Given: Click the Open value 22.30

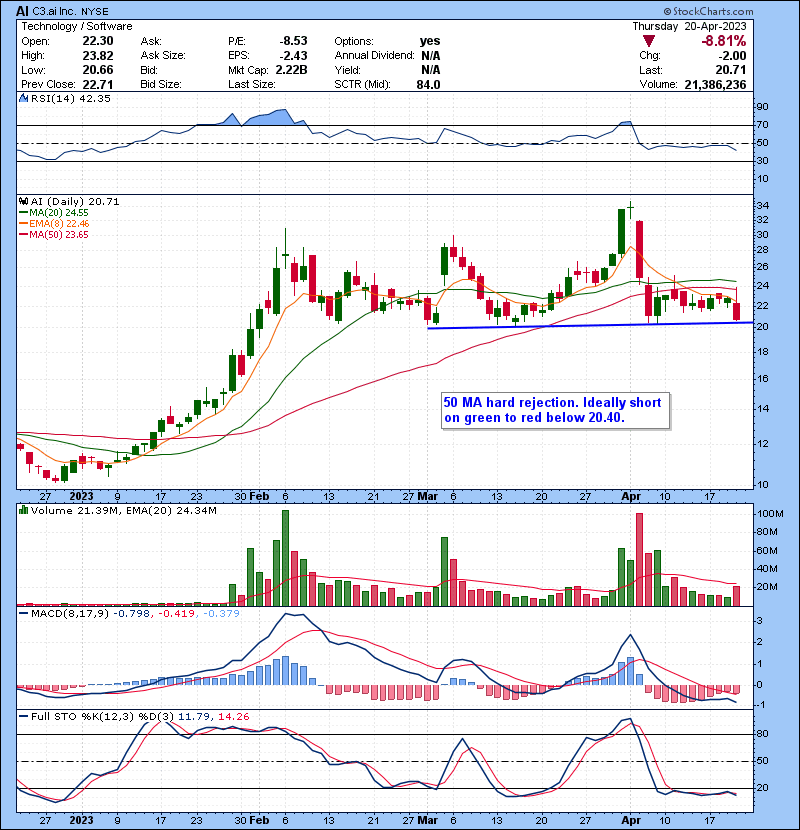Looking at the screenshot, I should (x=97, y=41).
